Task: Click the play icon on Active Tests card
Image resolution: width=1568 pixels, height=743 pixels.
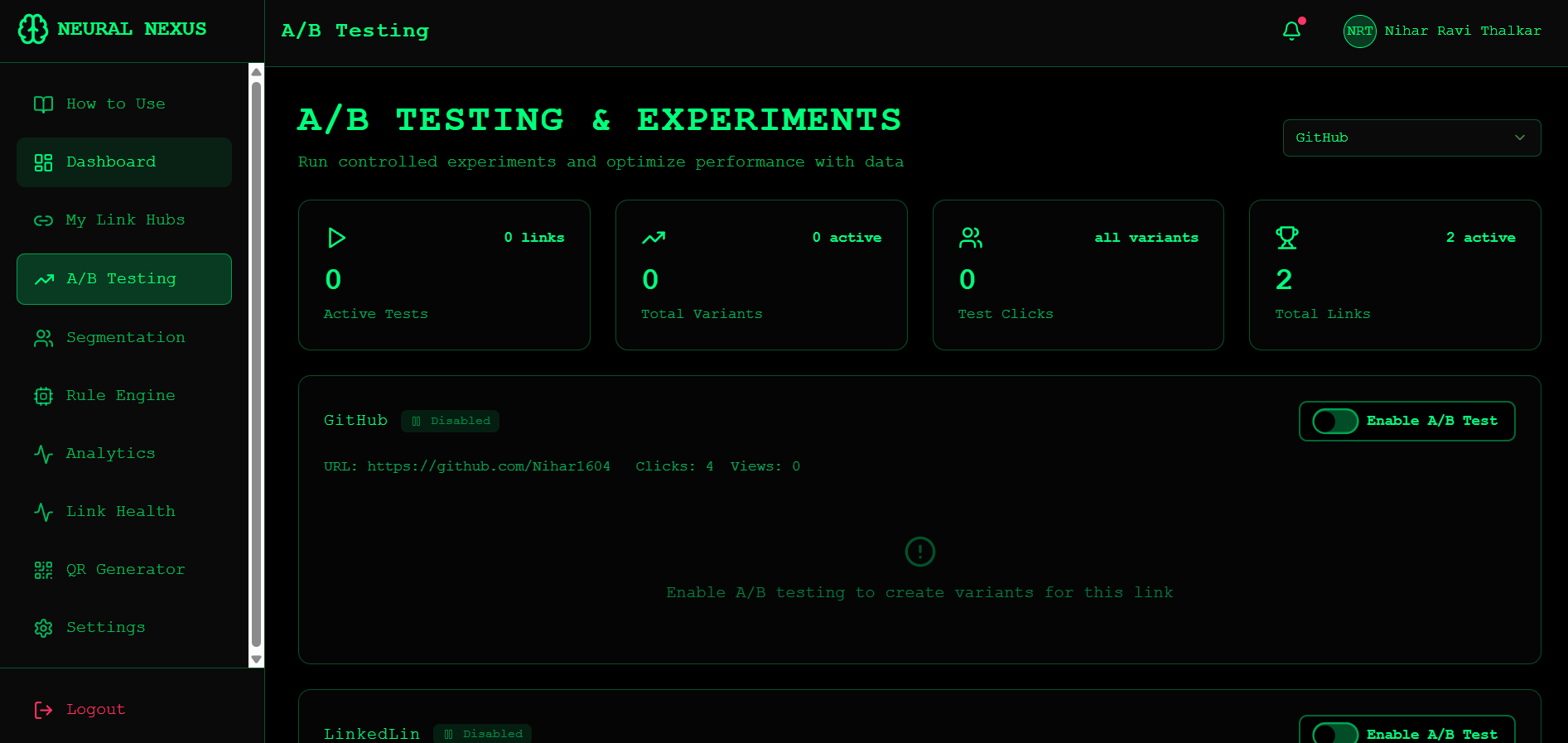Action: coord(335,238)
